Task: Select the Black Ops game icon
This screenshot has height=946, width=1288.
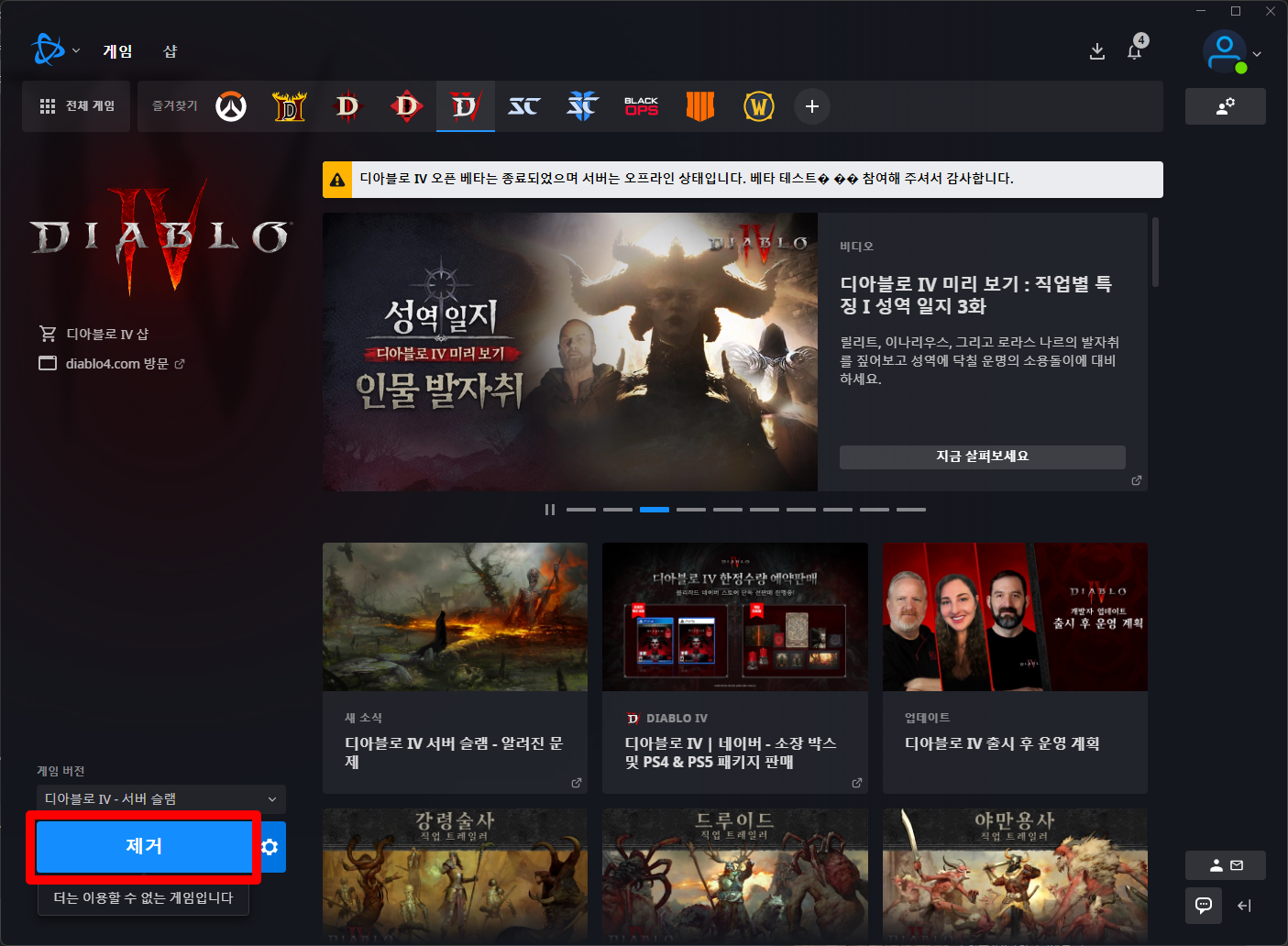Action: pos(642,106)
